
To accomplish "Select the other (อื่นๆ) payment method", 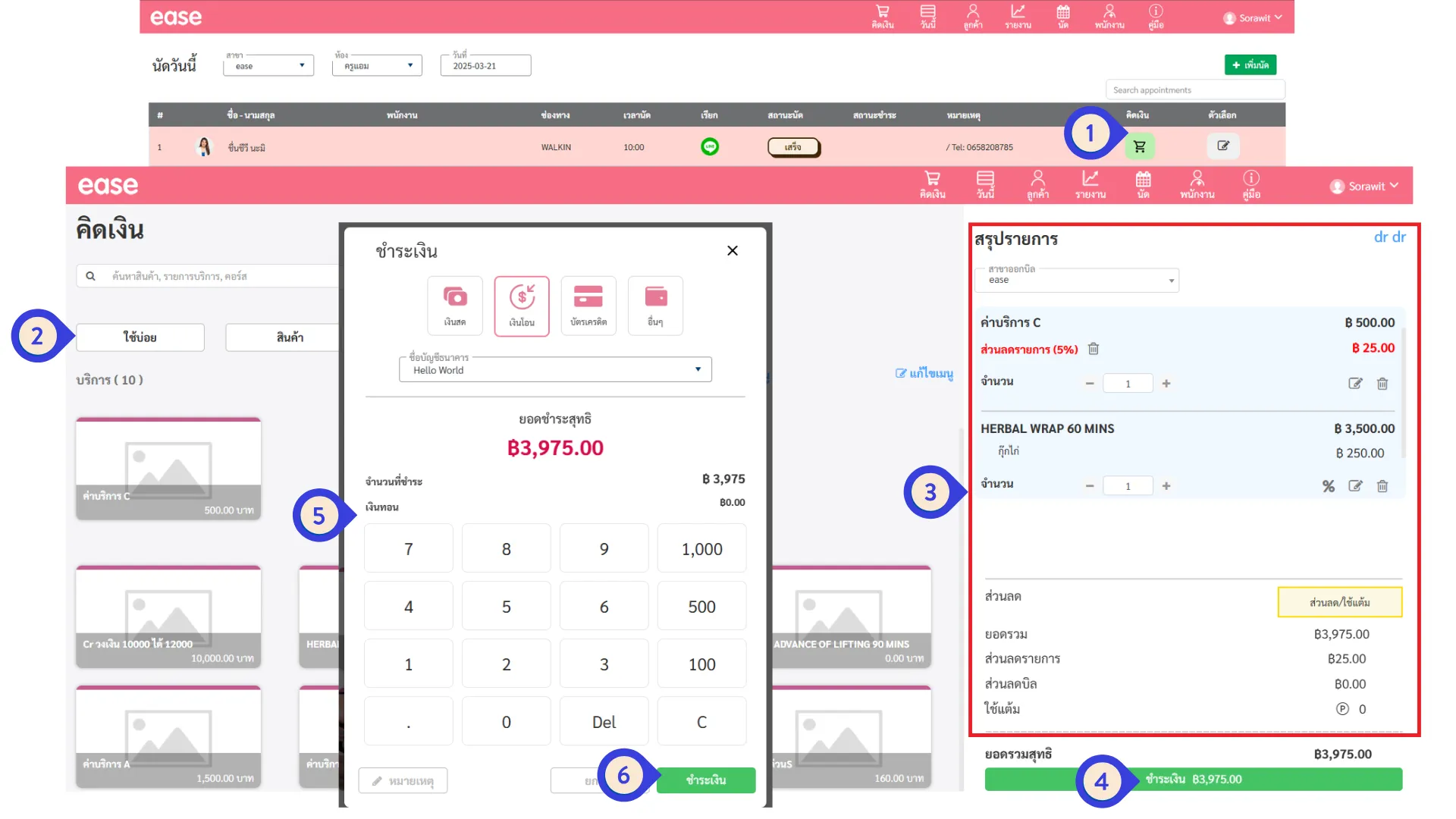I will [x=655, y=306].
